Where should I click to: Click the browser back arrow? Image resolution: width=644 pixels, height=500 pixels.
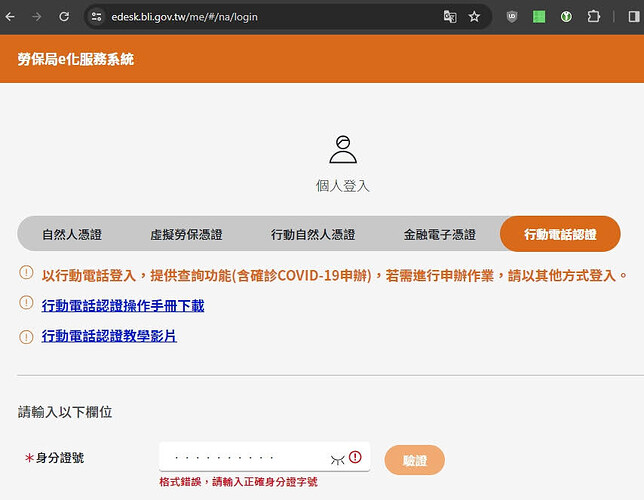click(11, 17)
